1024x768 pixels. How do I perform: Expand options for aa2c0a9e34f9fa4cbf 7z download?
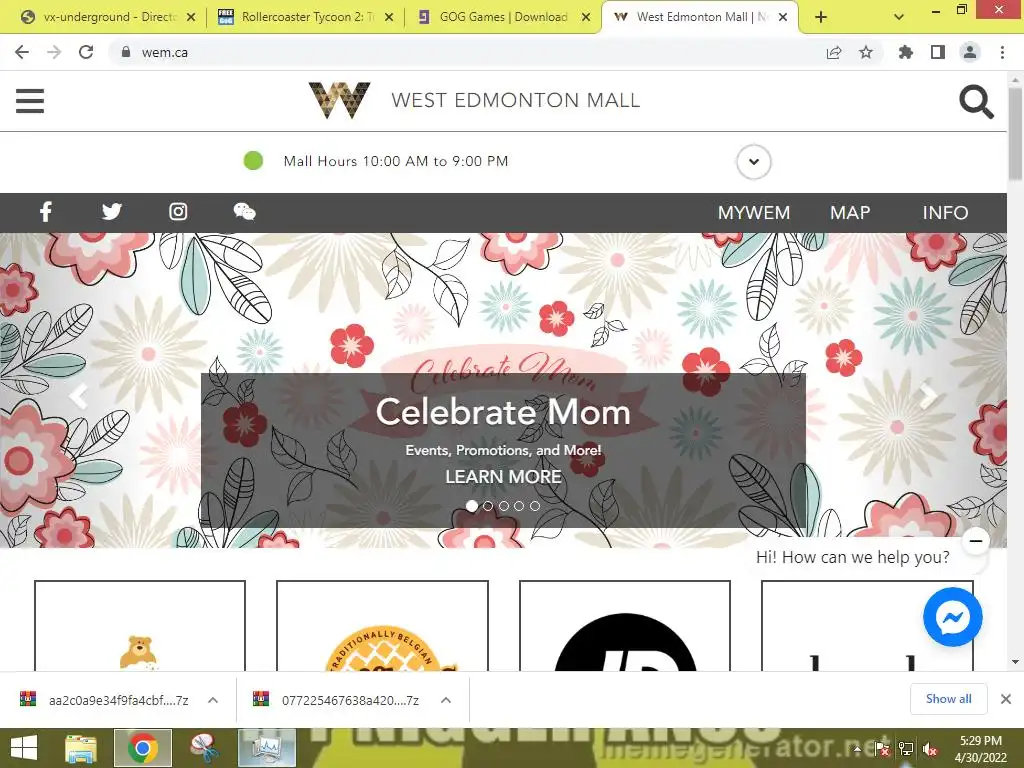(213, 700)
